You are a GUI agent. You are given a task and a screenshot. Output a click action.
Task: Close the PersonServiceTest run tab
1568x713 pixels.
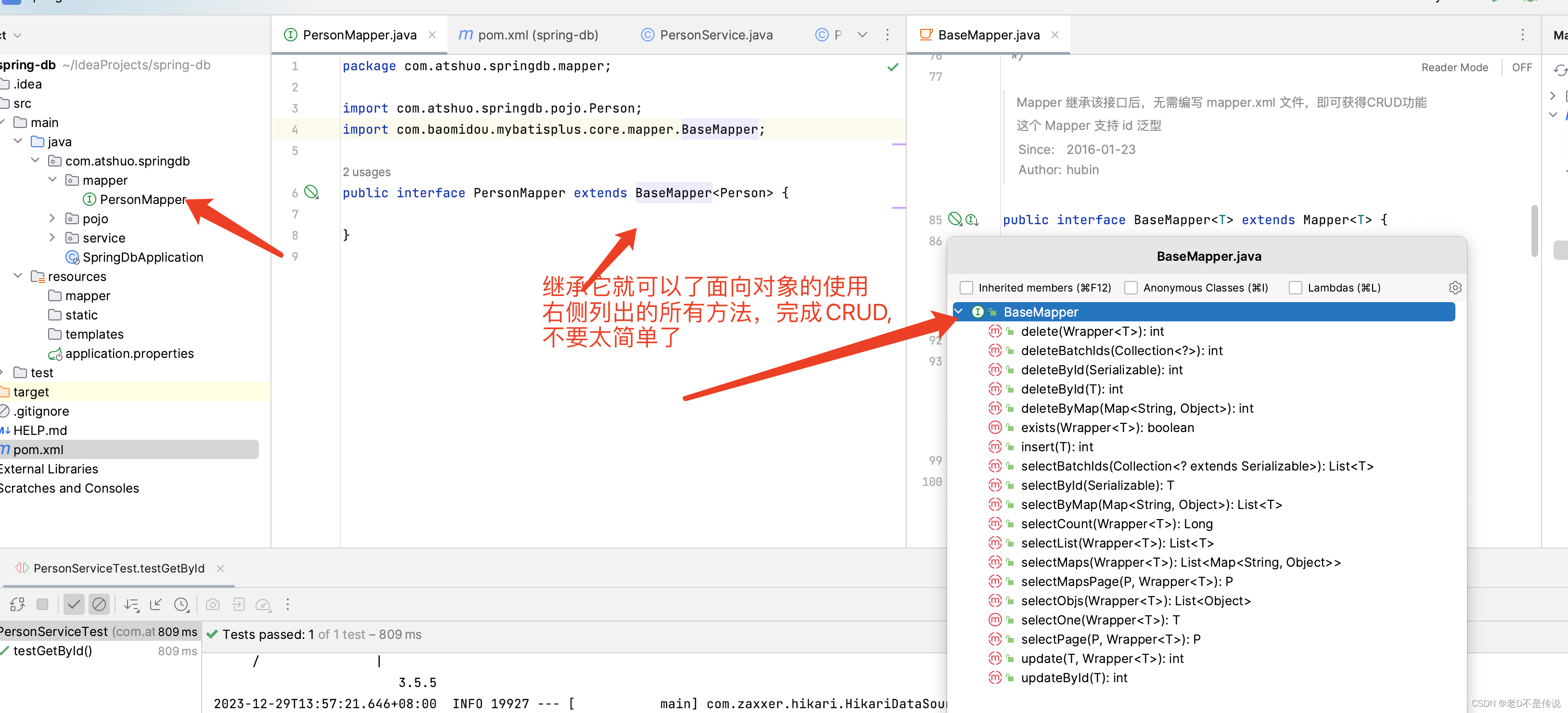point(220,568)
